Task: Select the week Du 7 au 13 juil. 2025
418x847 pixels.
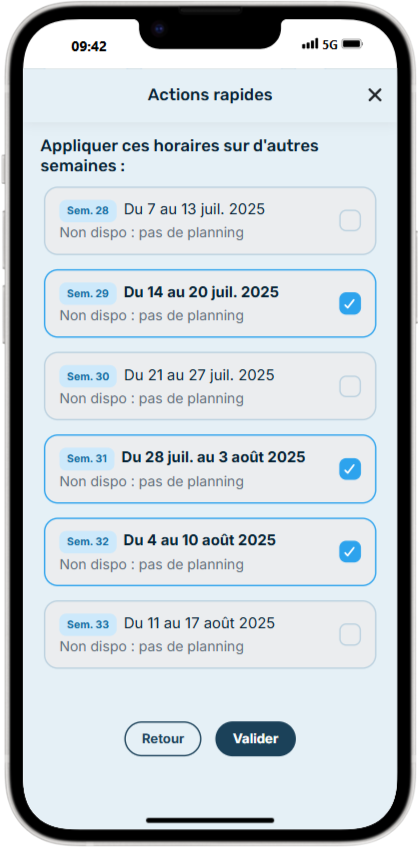Action: 210,220
